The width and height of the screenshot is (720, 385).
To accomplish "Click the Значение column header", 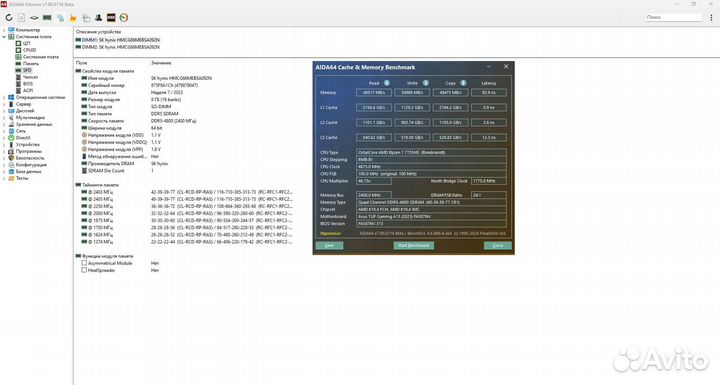I will click(x=161, y=62).
